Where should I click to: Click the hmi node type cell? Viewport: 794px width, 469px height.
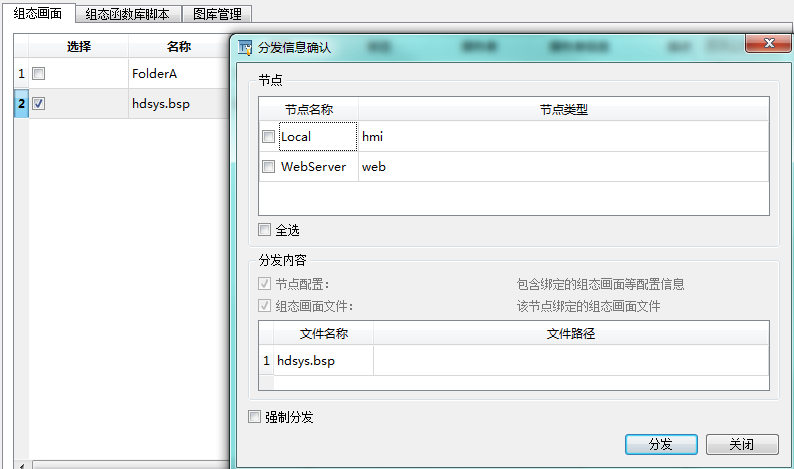coord(564,136)
